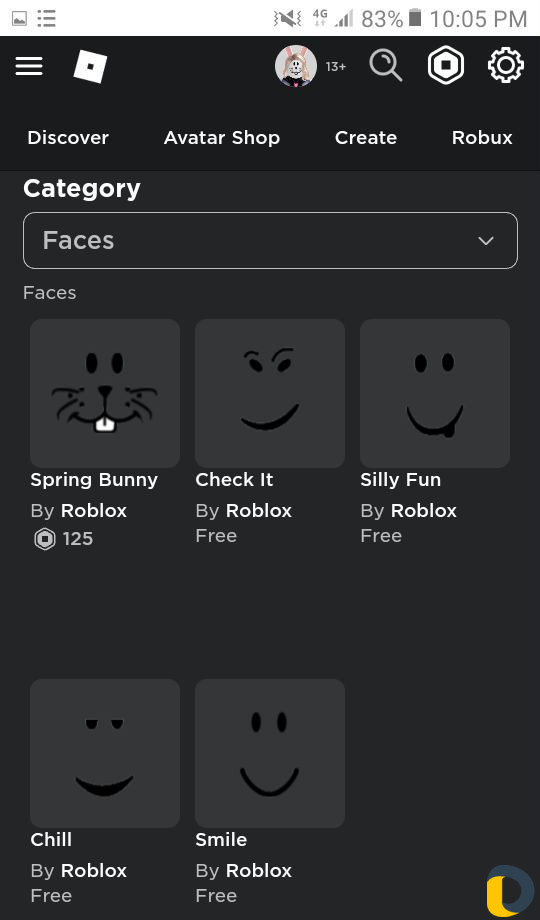Tap the magnifying glass search icon
The height and width of the screenshot is (920, 540).
click(x=386, y=65)
